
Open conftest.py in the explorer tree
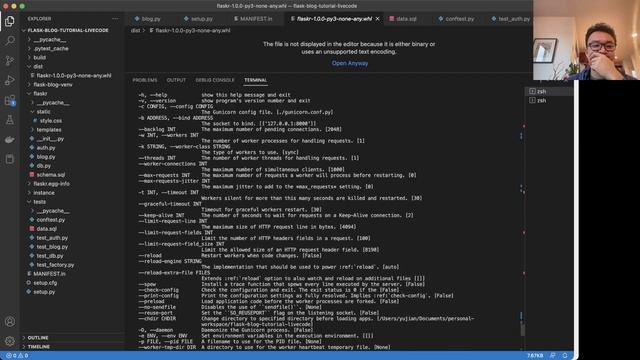click(x=51, y=220)
